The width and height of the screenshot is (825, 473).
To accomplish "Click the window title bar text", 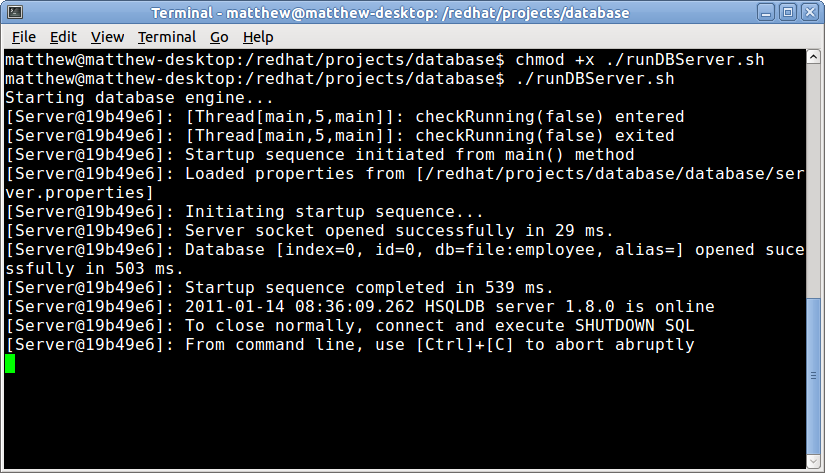I will [x=390, y=13].
